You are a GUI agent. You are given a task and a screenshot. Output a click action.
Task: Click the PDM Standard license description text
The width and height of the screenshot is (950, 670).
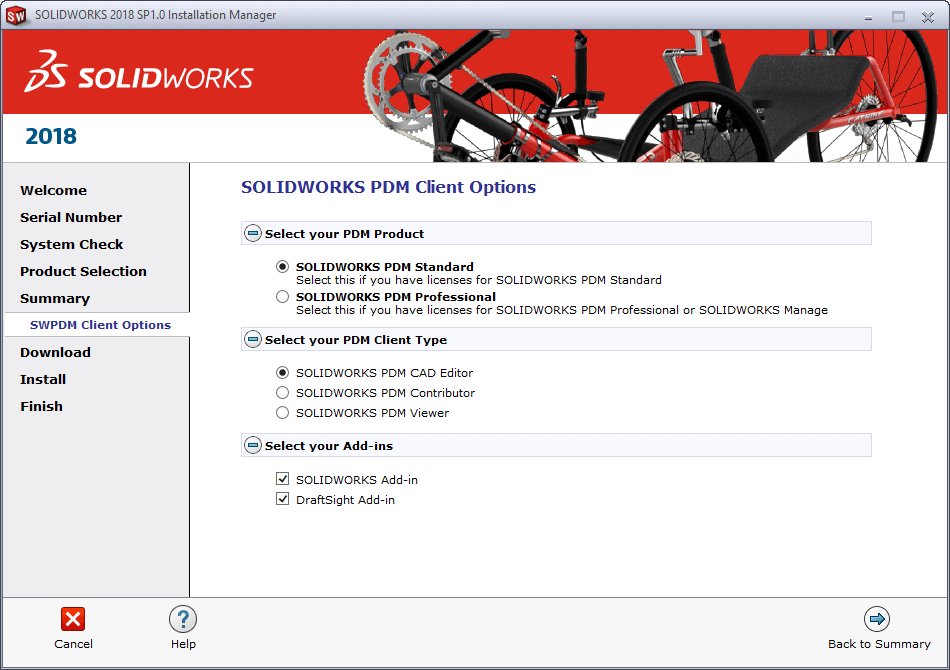click(479, 280)
